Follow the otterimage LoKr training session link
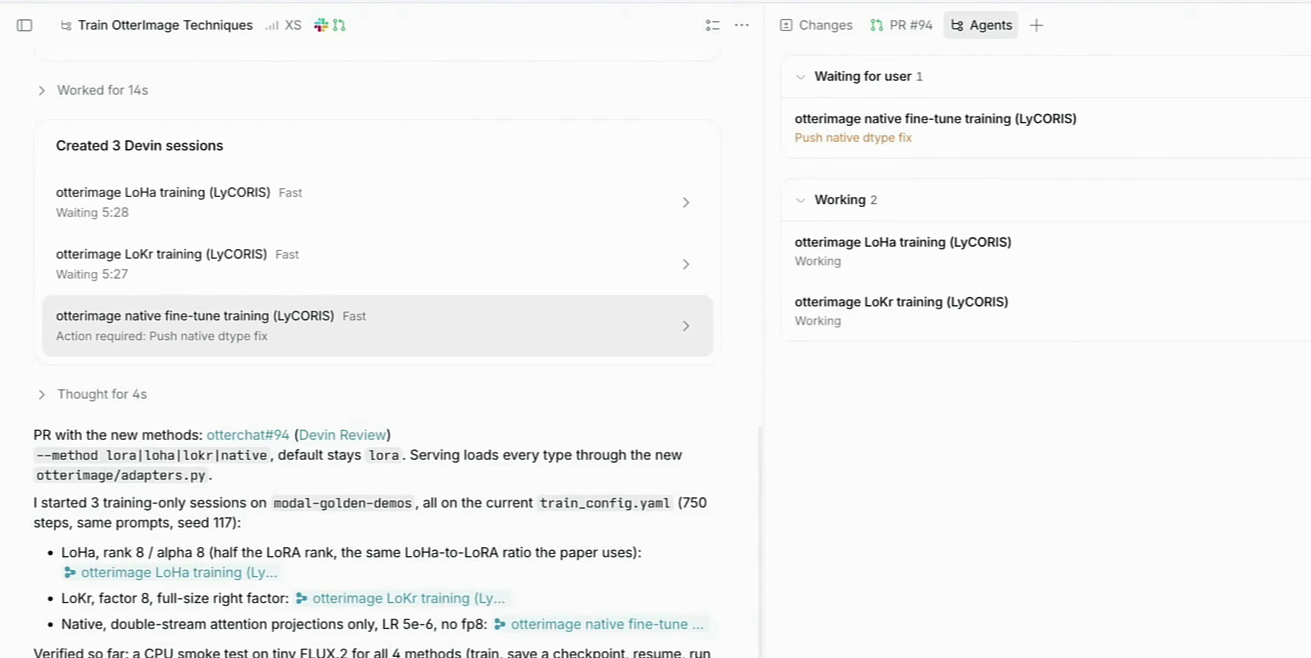Viewport: 1311px width, 658px height. coord(401,598)
